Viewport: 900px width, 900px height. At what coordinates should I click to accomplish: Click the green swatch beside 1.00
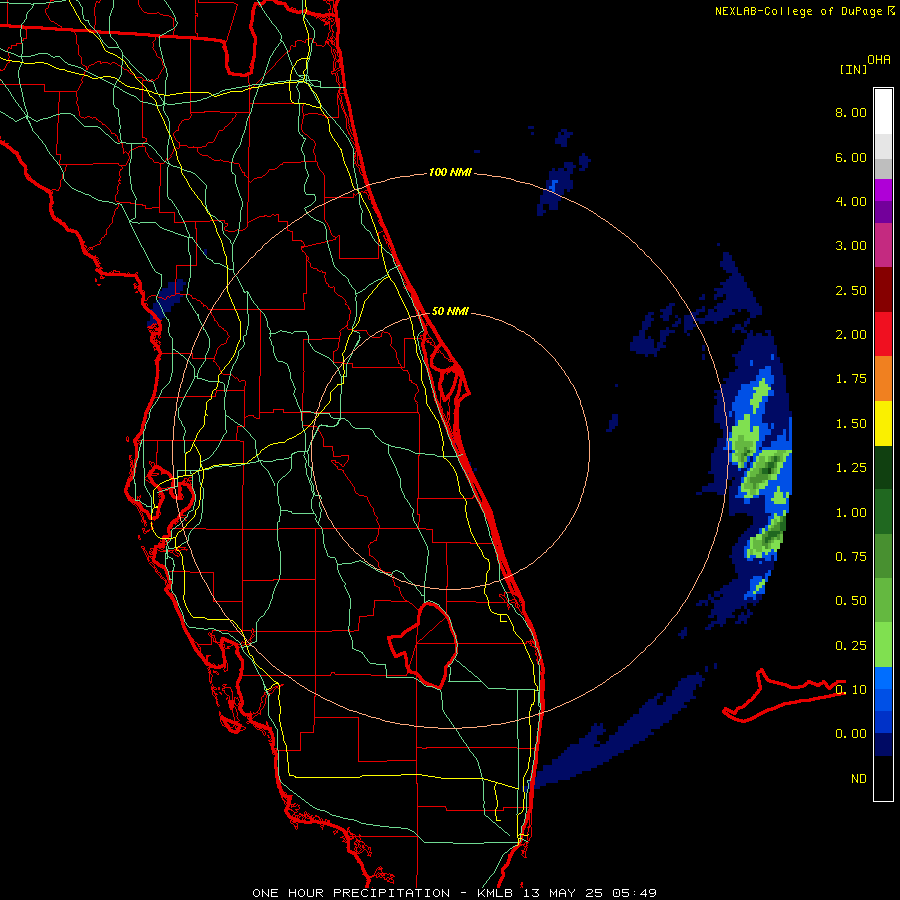pos(883,512)
